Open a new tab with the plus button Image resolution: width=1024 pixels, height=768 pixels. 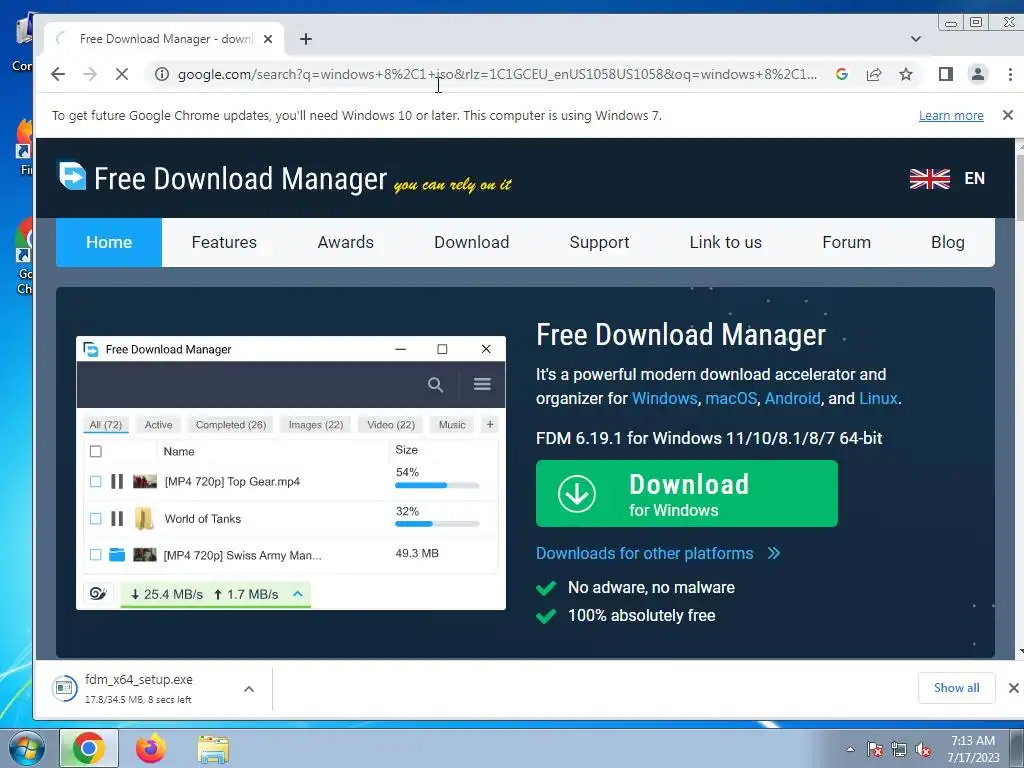pos(306,39)
